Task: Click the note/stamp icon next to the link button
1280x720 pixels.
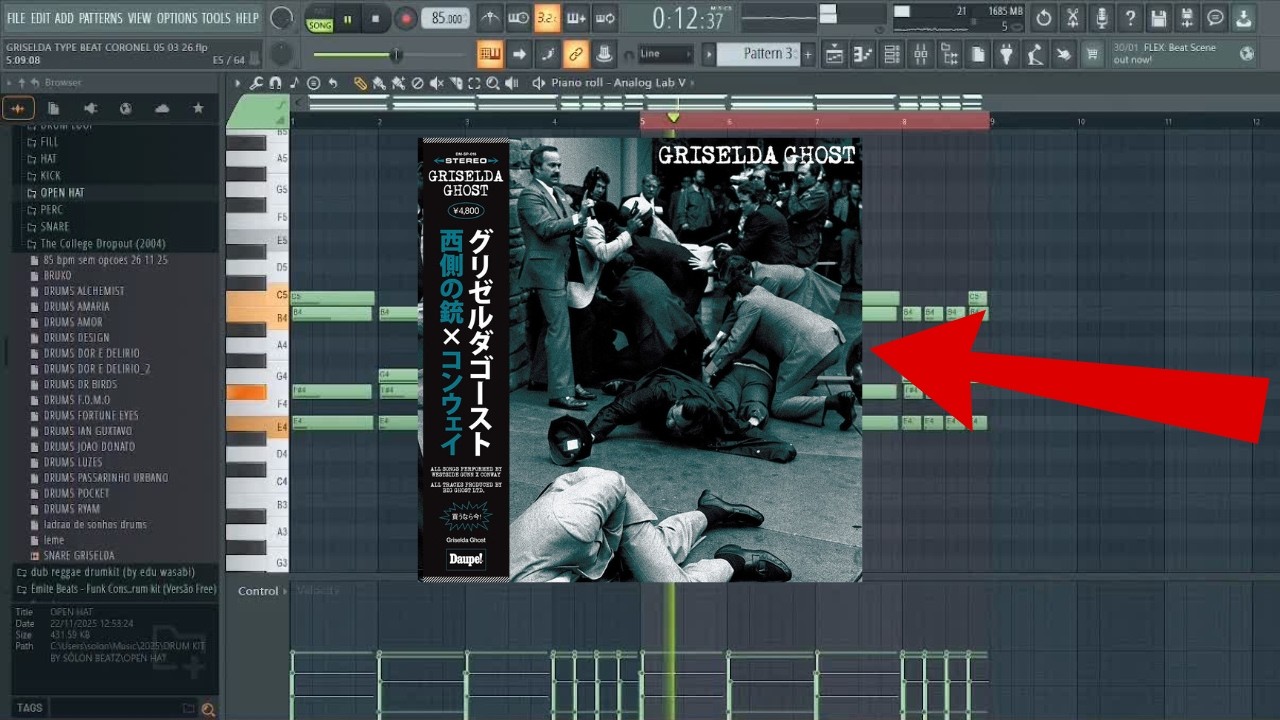Action: pyautogui.click(x=604, y=54)
